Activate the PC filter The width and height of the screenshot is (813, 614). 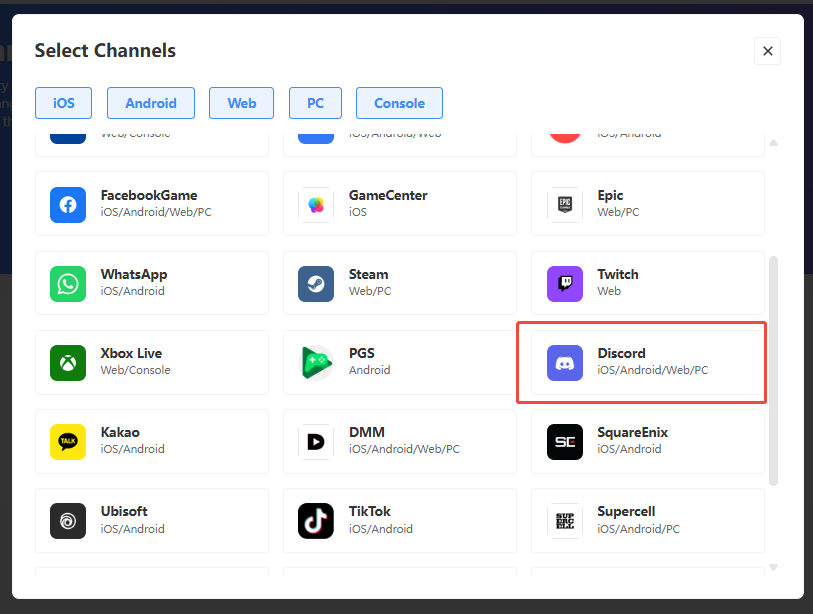(315, 103)
